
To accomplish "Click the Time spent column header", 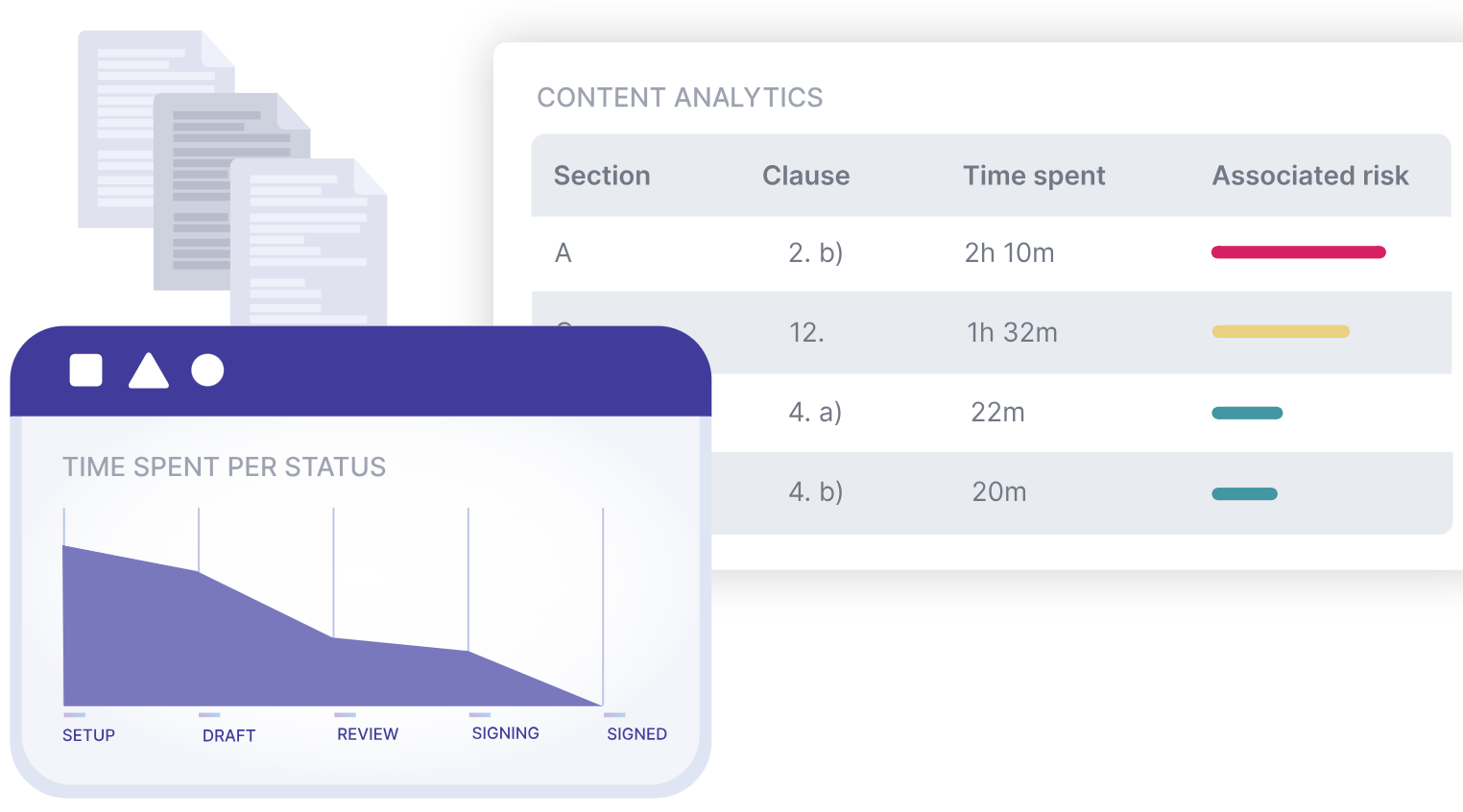I will (1034, 176).
